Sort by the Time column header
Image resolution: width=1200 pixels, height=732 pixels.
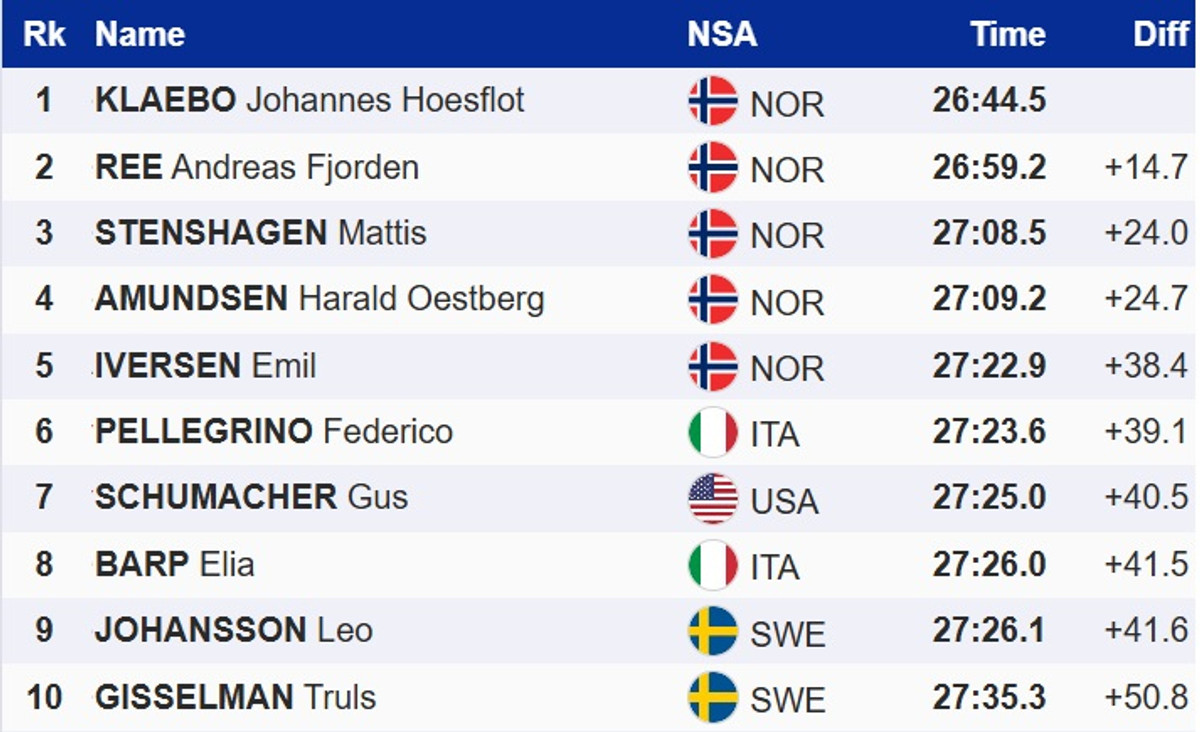point(1007,35)
